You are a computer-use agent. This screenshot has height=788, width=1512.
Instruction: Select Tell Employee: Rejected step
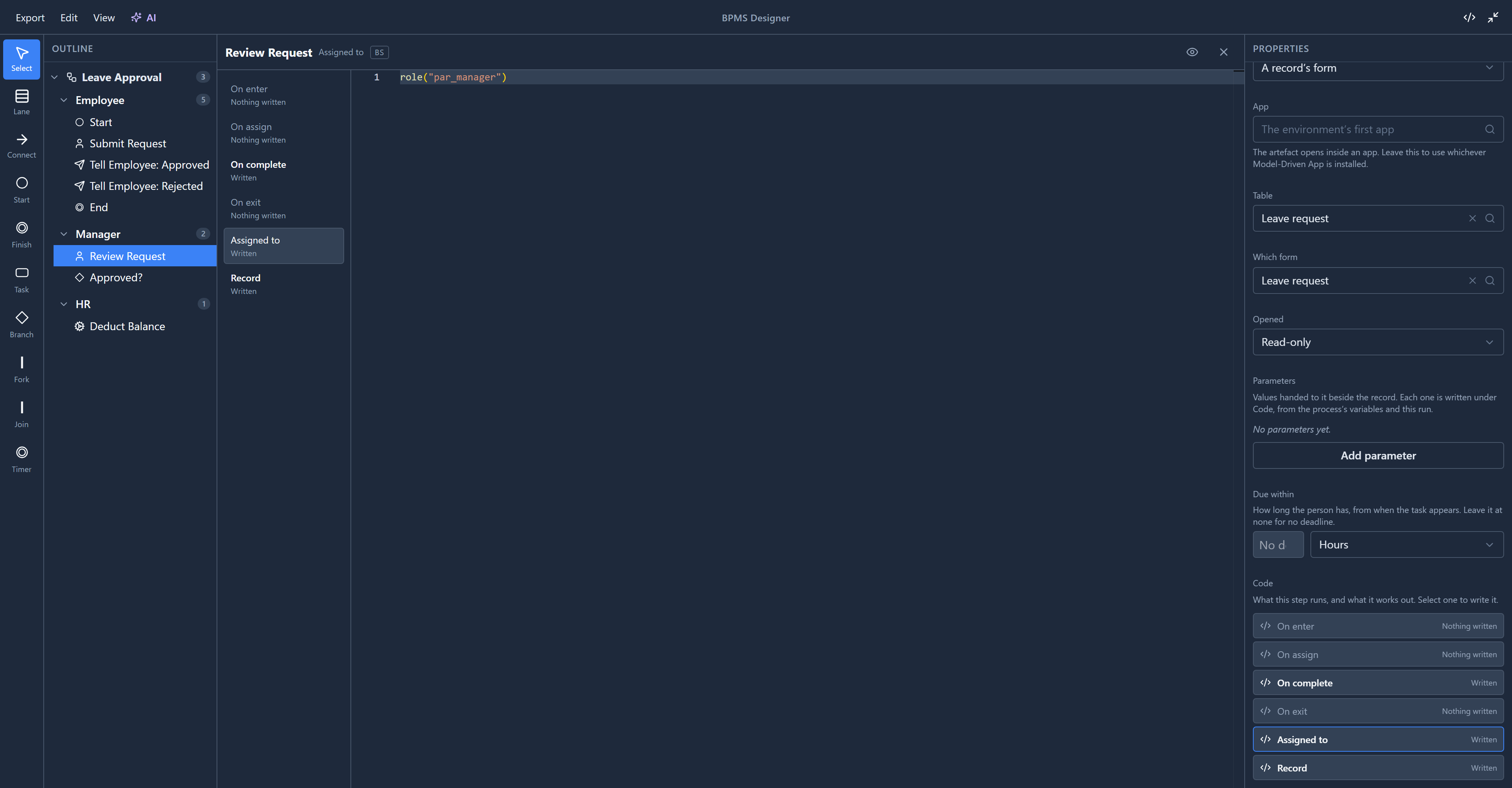(135, 186)
